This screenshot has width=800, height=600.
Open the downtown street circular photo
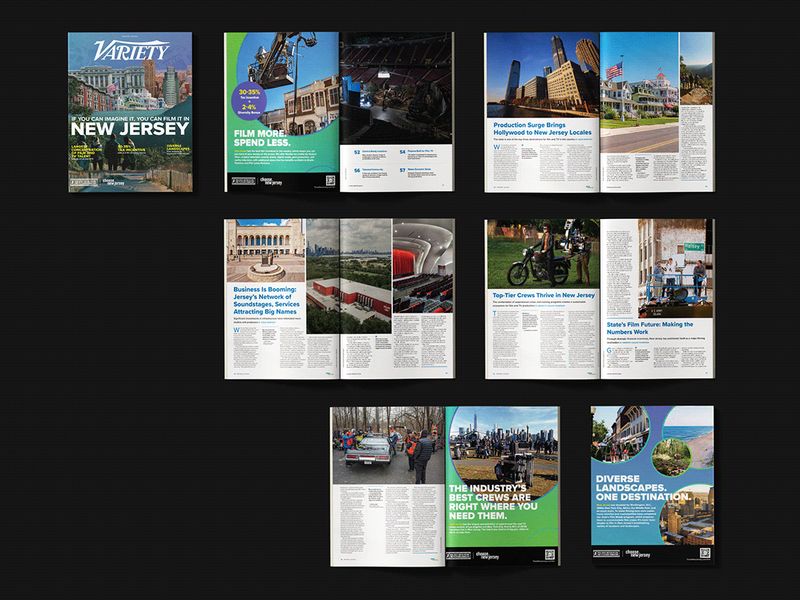[620, 435]
